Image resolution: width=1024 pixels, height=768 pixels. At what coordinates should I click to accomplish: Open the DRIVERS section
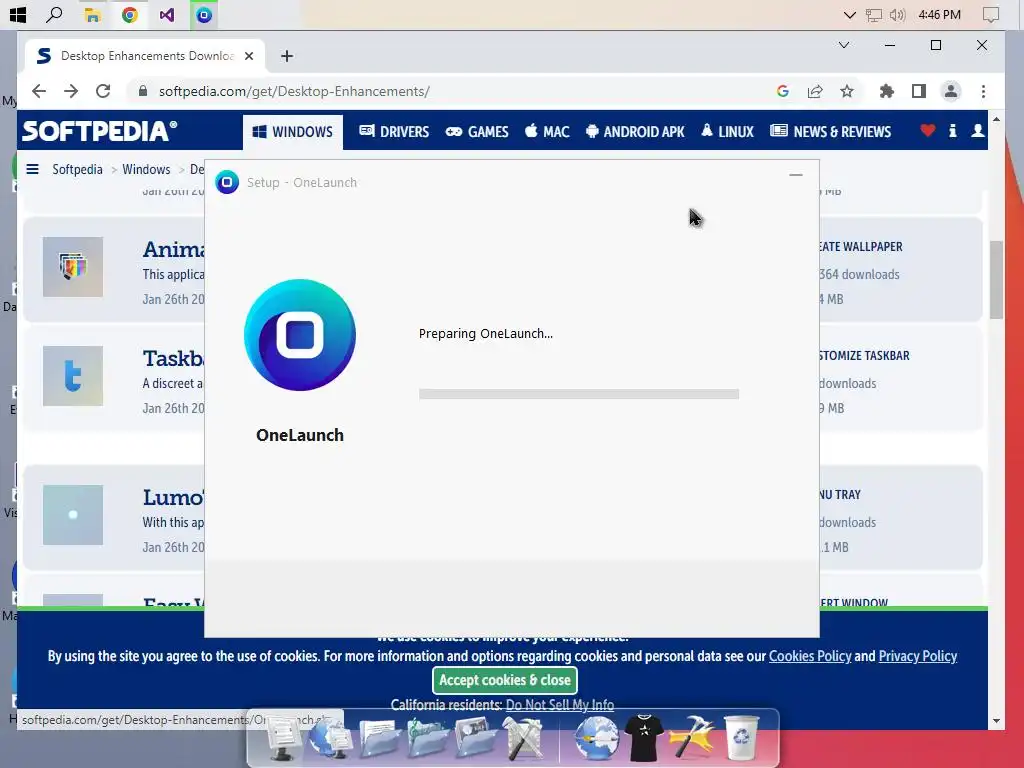[x=394, y=132]
